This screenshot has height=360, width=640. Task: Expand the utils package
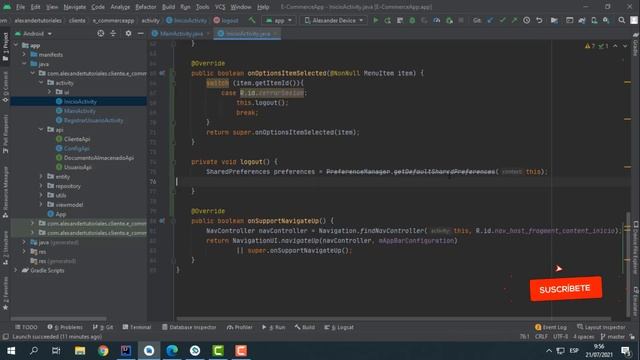41,196
